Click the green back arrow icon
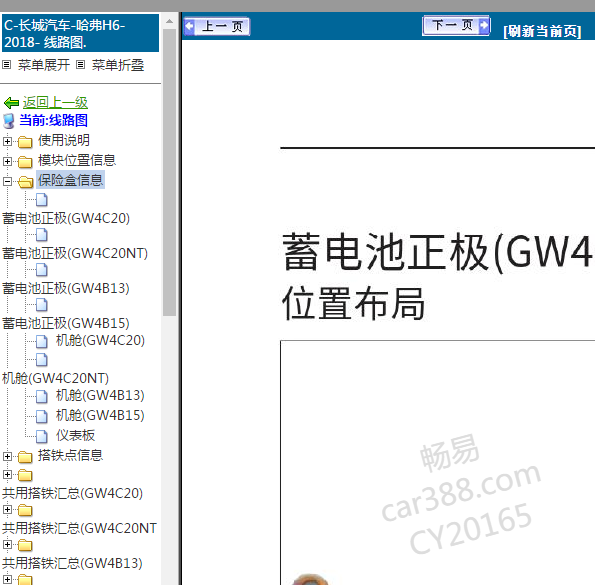Viewport: 595px width, 585px height. 11,102
